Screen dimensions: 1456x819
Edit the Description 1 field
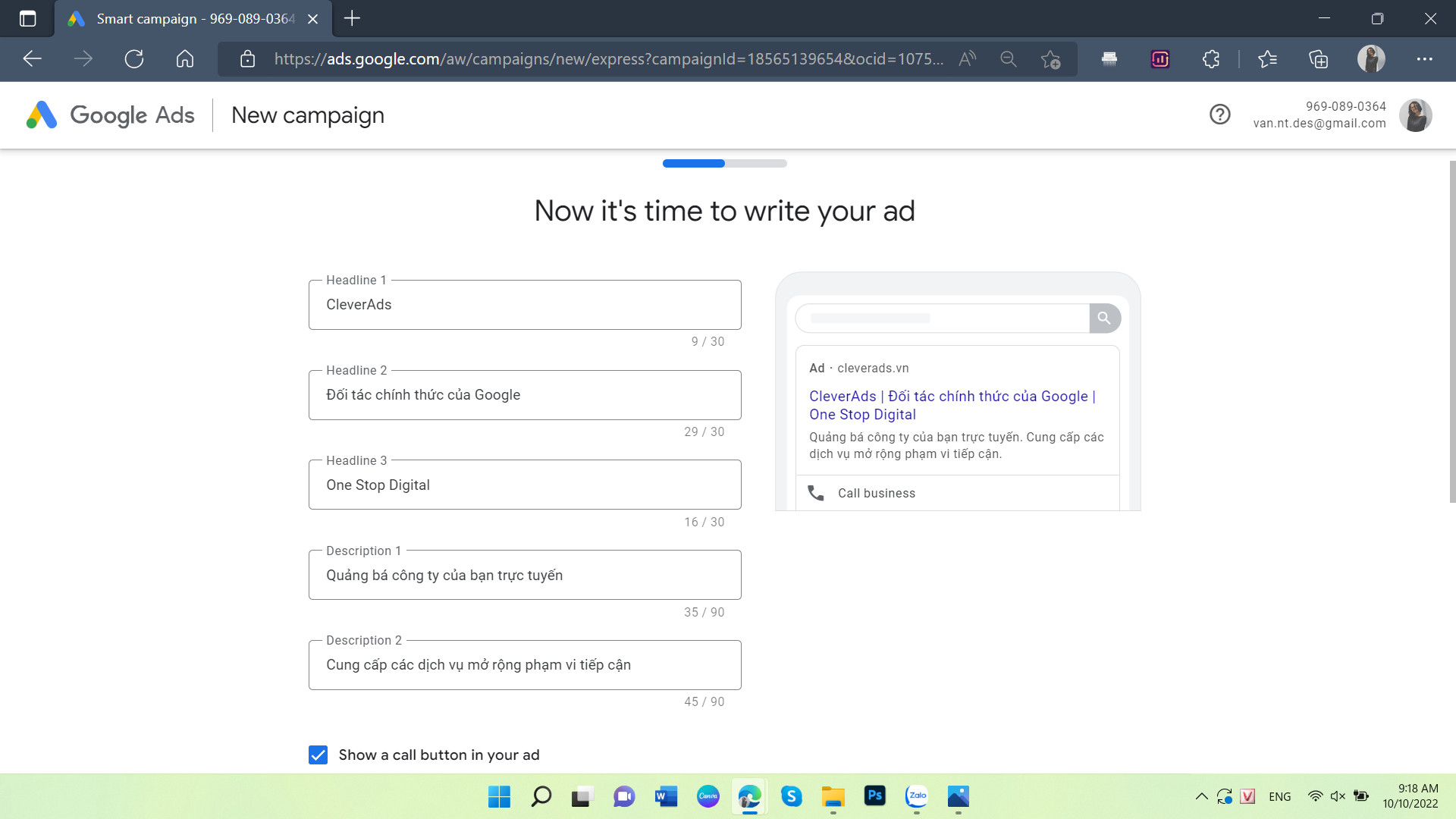[525, 575]
